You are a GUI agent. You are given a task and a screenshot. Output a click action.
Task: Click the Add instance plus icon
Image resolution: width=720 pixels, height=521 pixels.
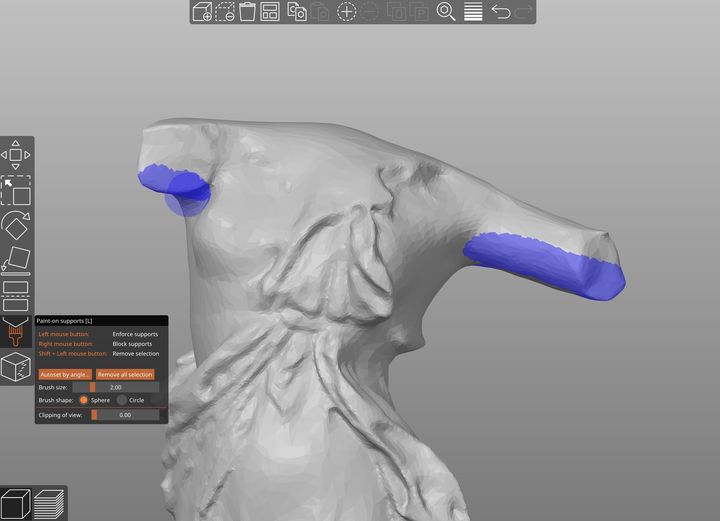pos(346,12)
